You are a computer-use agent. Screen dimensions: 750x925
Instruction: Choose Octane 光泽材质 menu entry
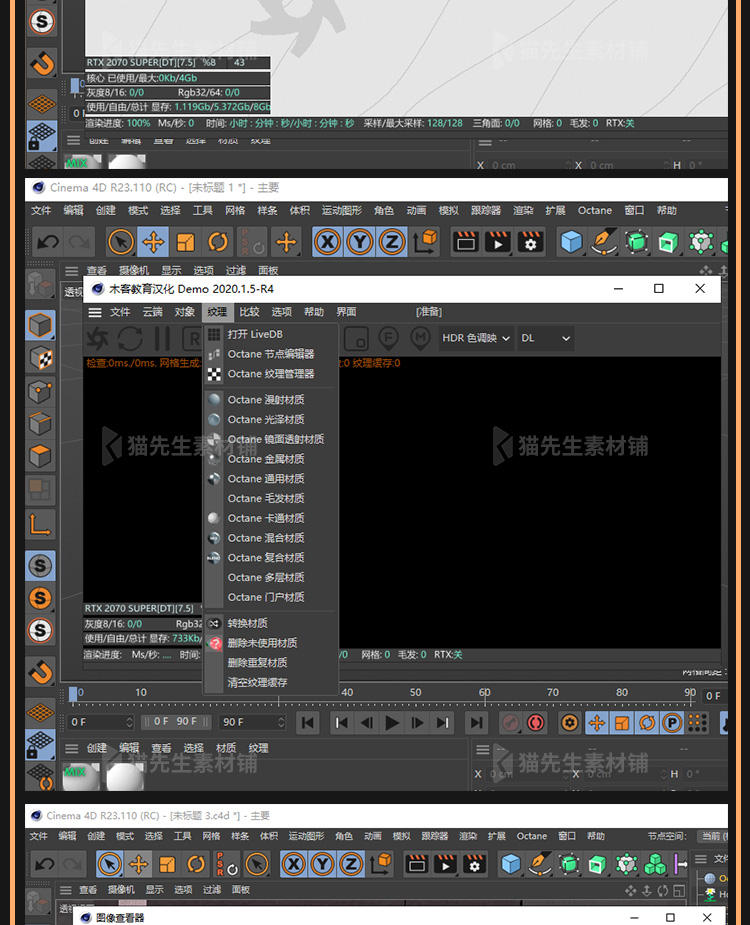[x=271, y=419]
